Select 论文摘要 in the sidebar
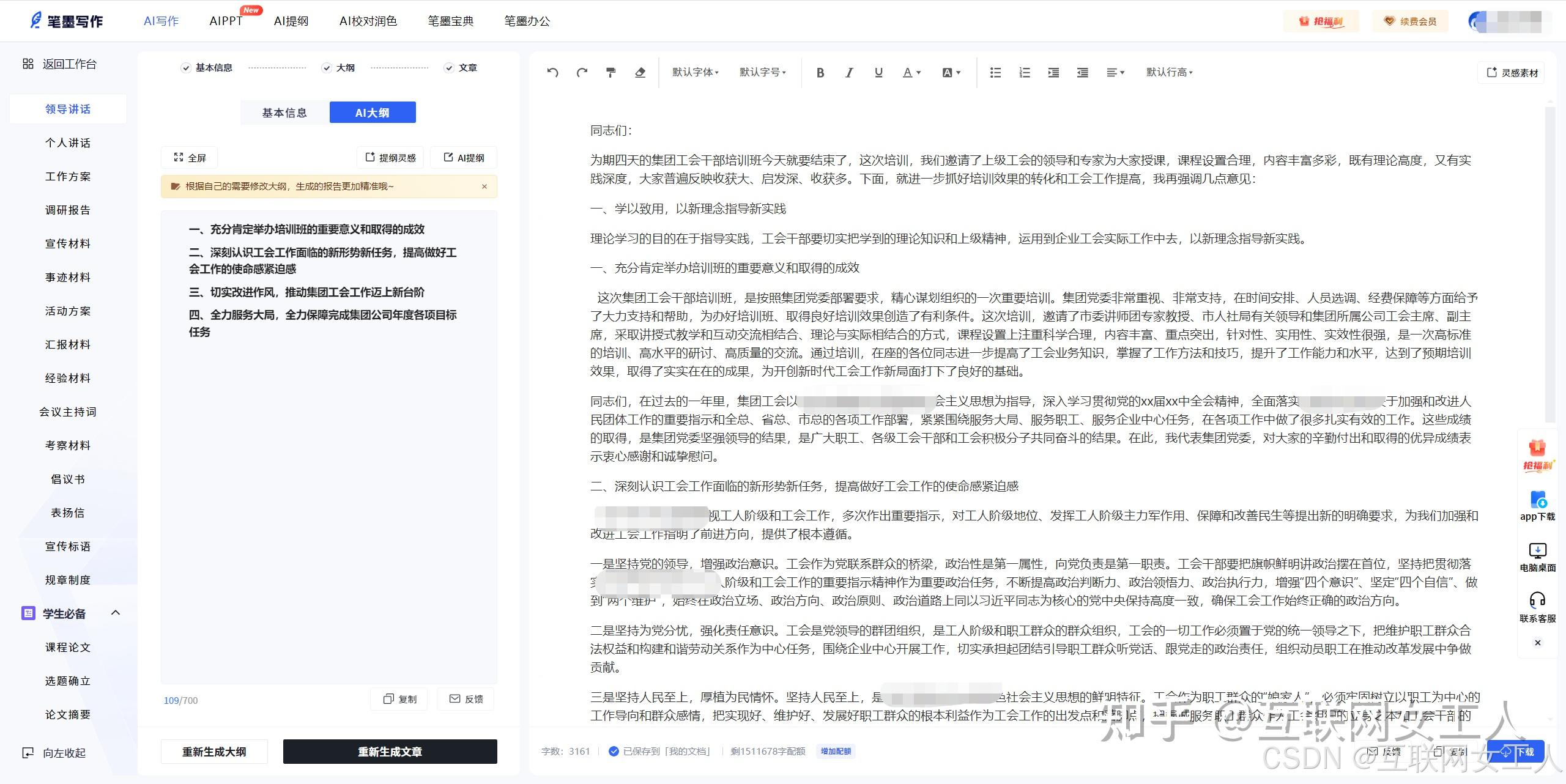 (x=68, y=714)
